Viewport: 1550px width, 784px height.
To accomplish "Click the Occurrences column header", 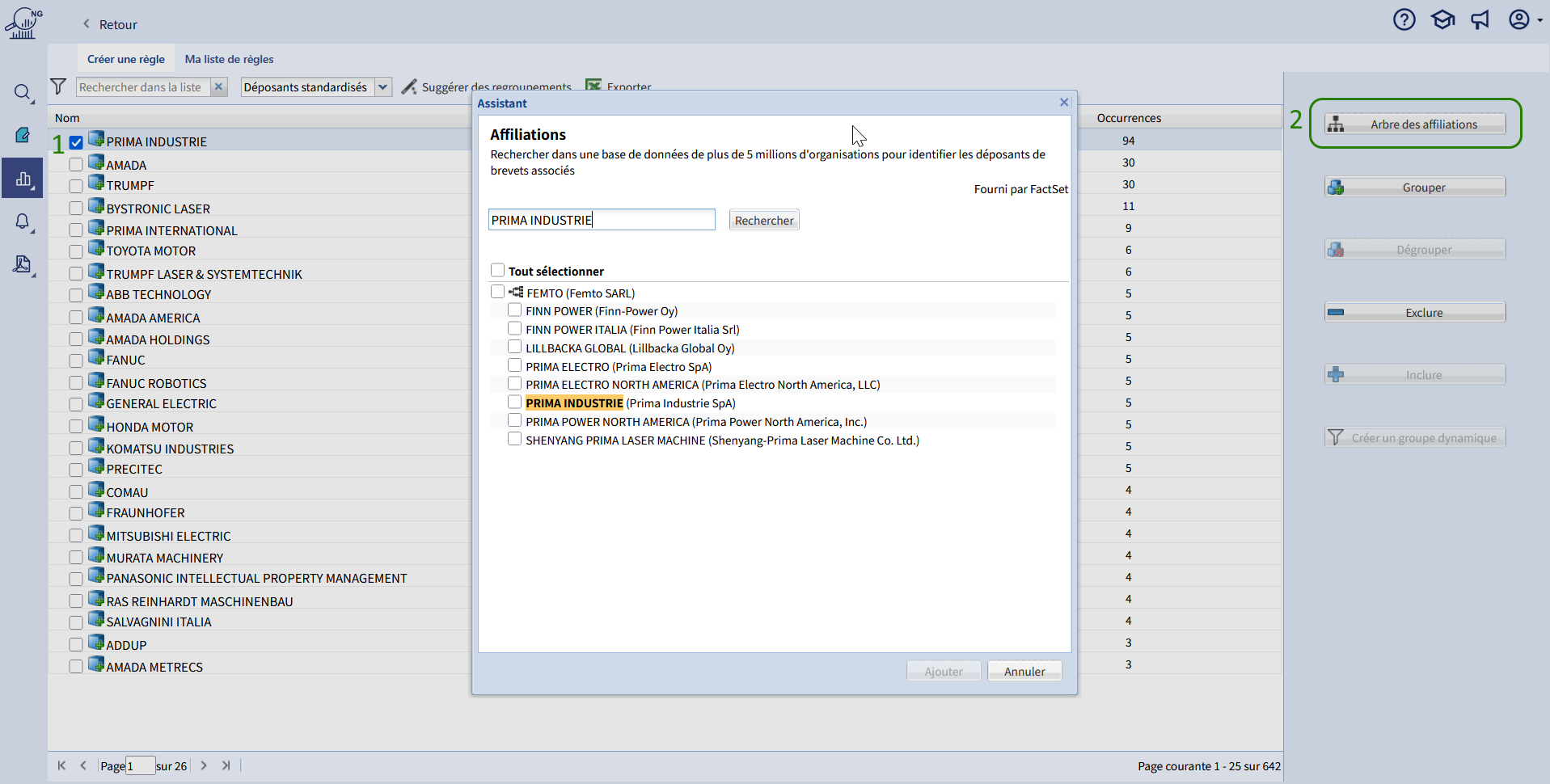I will 1129,118.
